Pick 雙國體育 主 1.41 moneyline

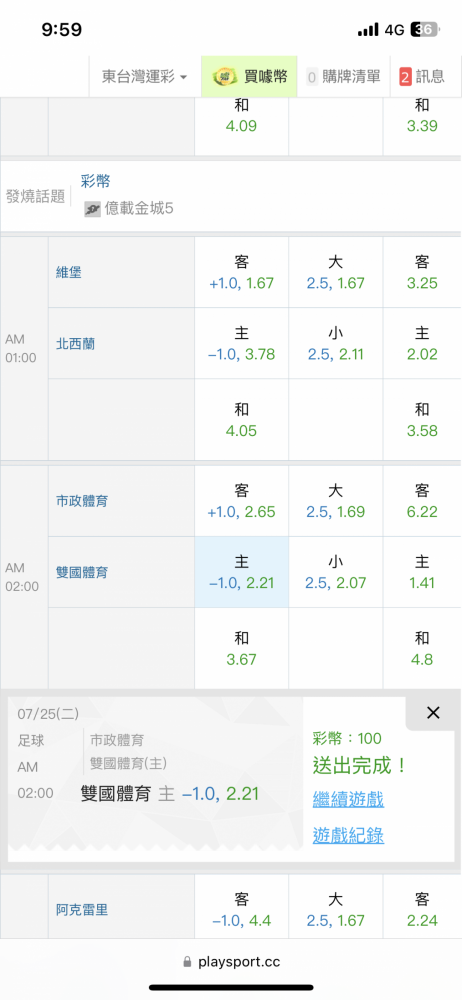tap(422, 572)
